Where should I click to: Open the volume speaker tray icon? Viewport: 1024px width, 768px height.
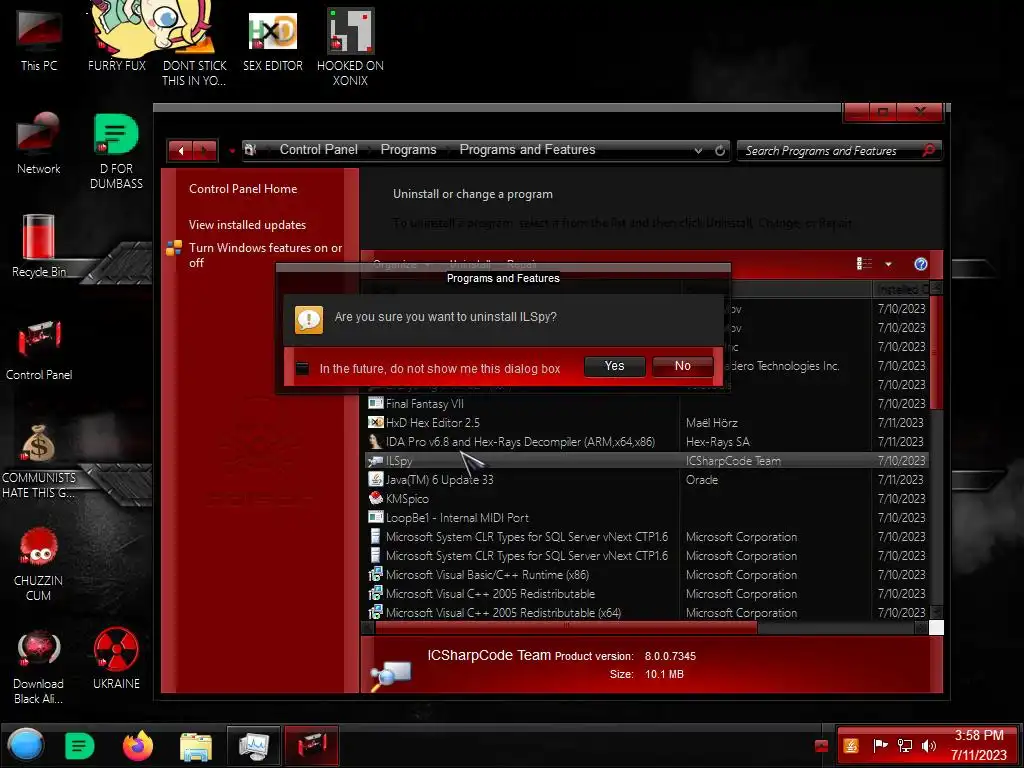(928, 746)
